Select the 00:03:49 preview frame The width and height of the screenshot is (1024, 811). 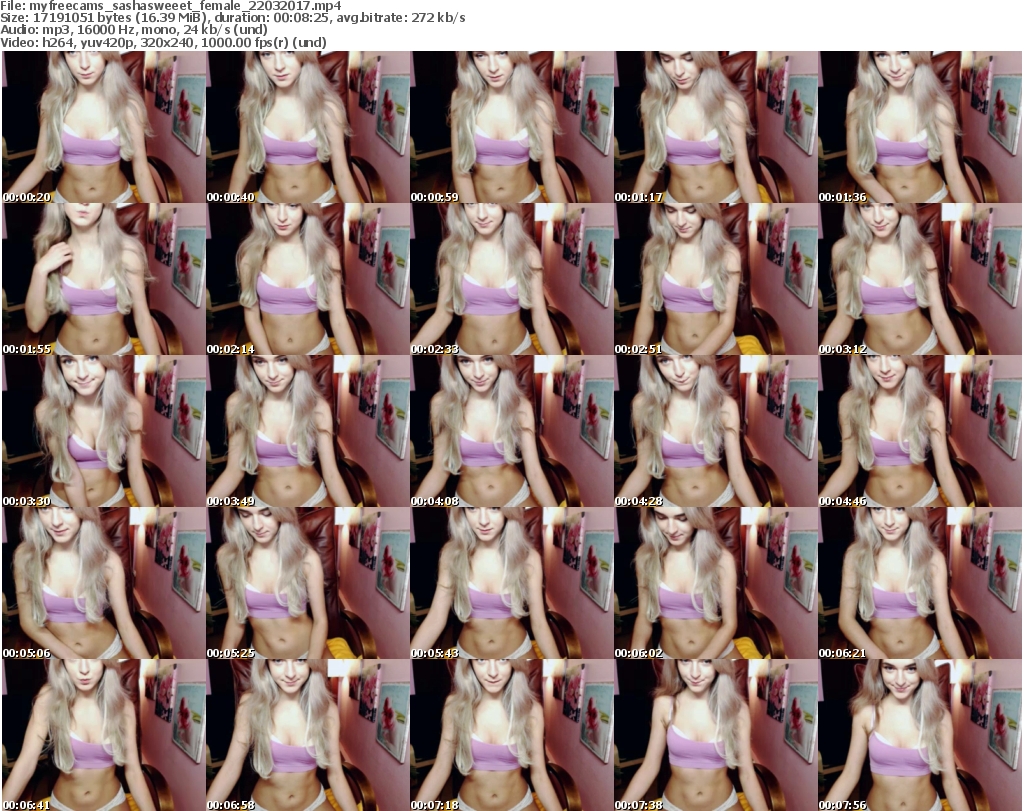(x=308, y=431)
